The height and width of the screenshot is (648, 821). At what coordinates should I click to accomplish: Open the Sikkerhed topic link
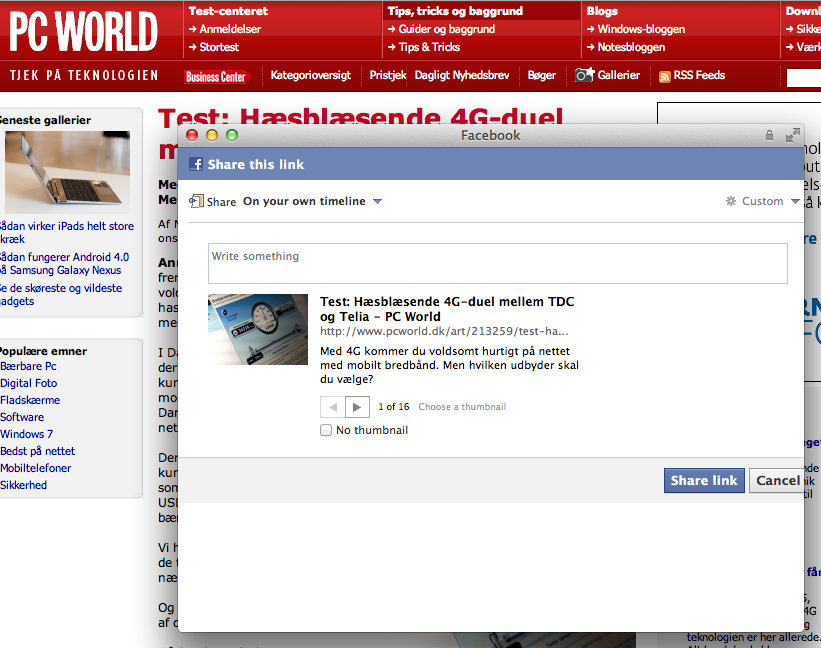click(24, 485)
